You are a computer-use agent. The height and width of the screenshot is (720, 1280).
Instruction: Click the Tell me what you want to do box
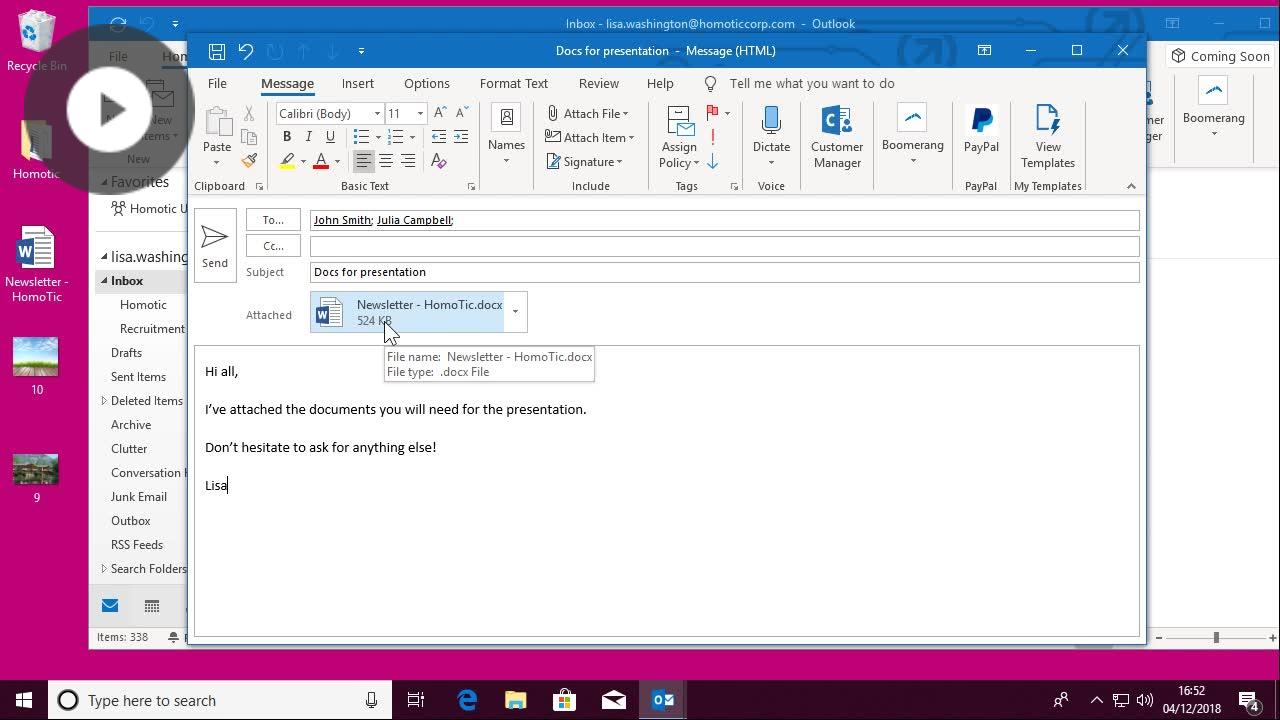[812, 84]
